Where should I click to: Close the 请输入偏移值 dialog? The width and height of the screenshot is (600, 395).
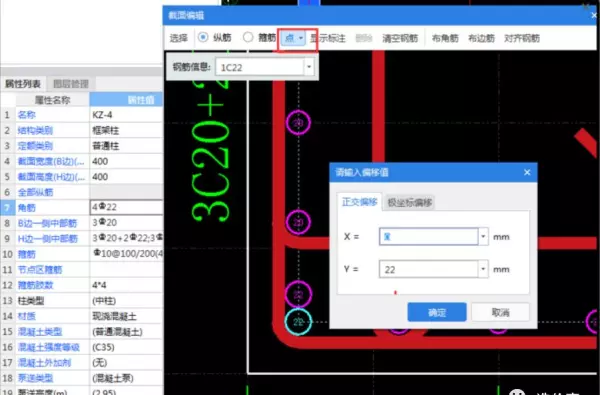[x=527, y=172]
